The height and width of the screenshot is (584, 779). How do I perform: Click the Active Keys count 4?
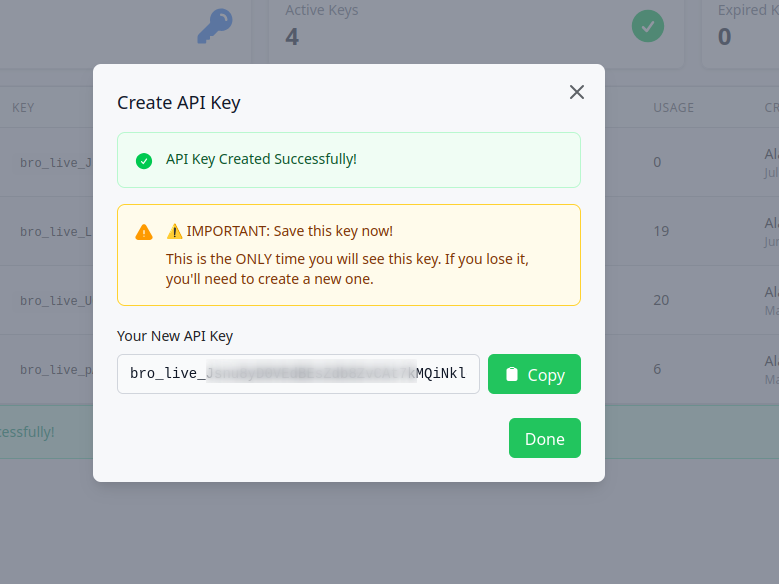tap(292, 37)
